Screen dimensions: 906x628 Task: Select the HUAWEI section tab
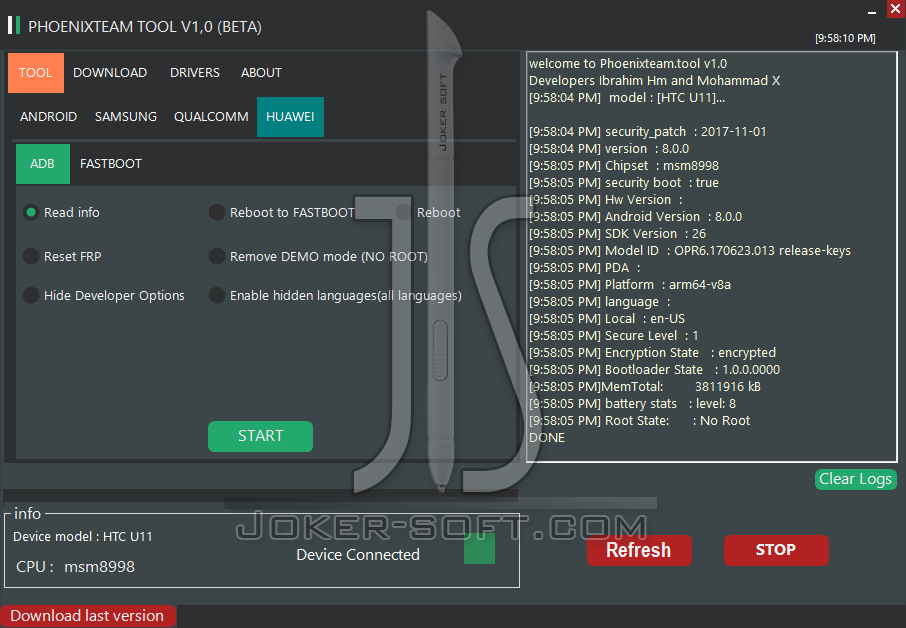tap(290, 117)
